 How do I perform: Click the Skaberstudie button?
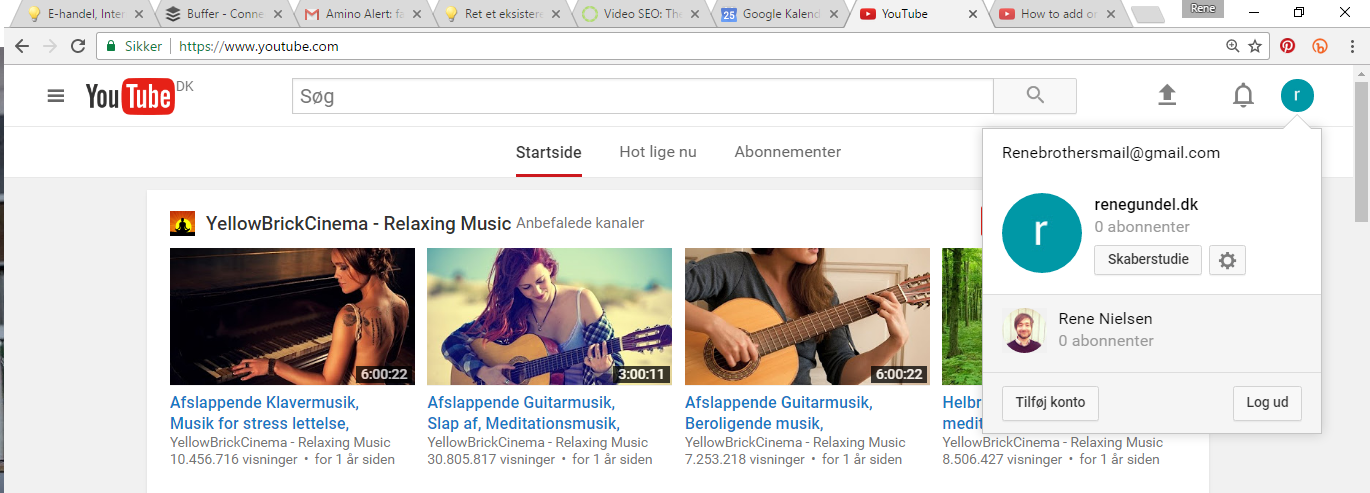coord(1148,260)
